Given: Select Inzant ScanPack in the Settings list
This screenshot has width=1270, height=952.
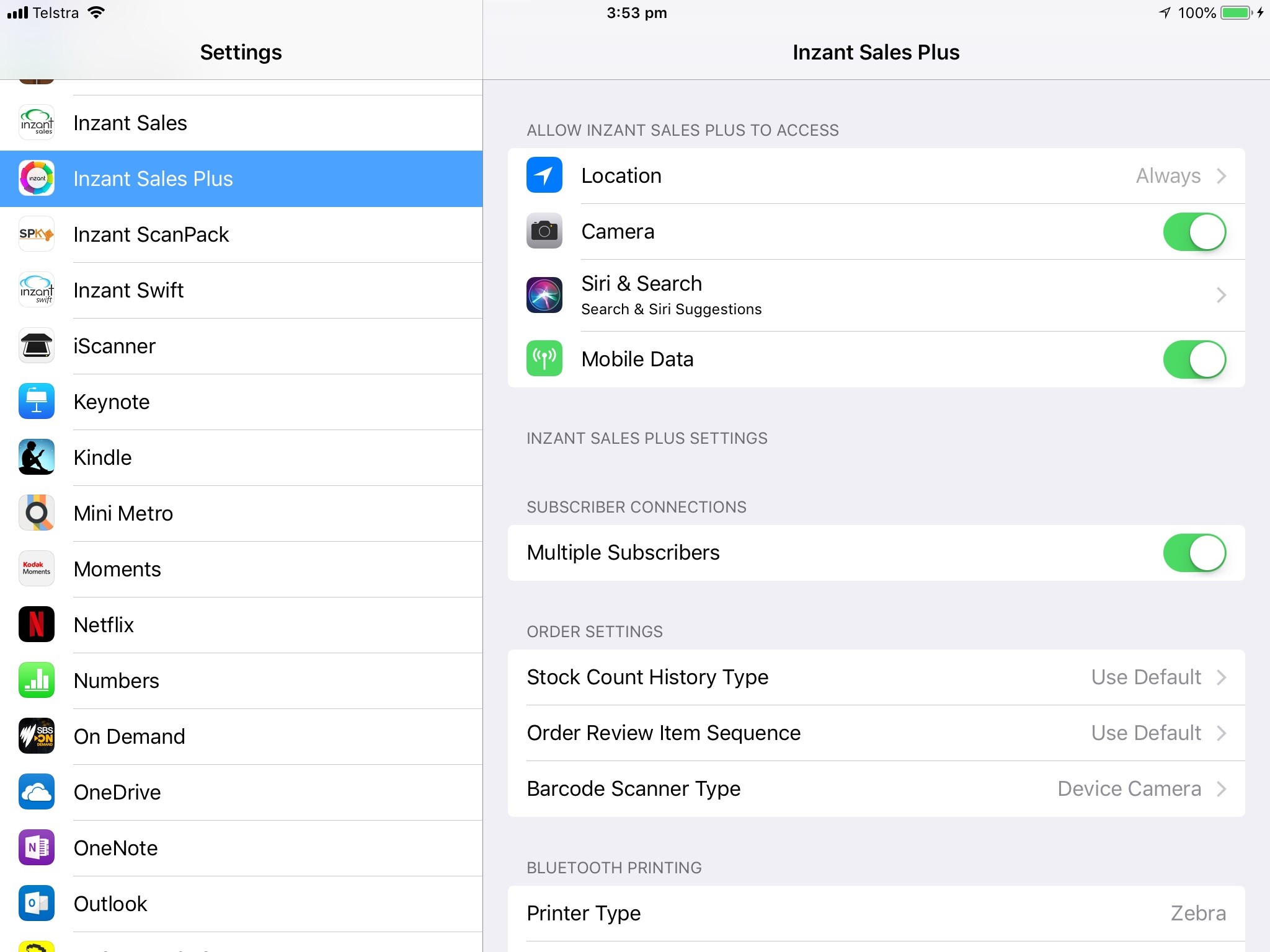Looking at the screenshot, I should tap(241, 235).
